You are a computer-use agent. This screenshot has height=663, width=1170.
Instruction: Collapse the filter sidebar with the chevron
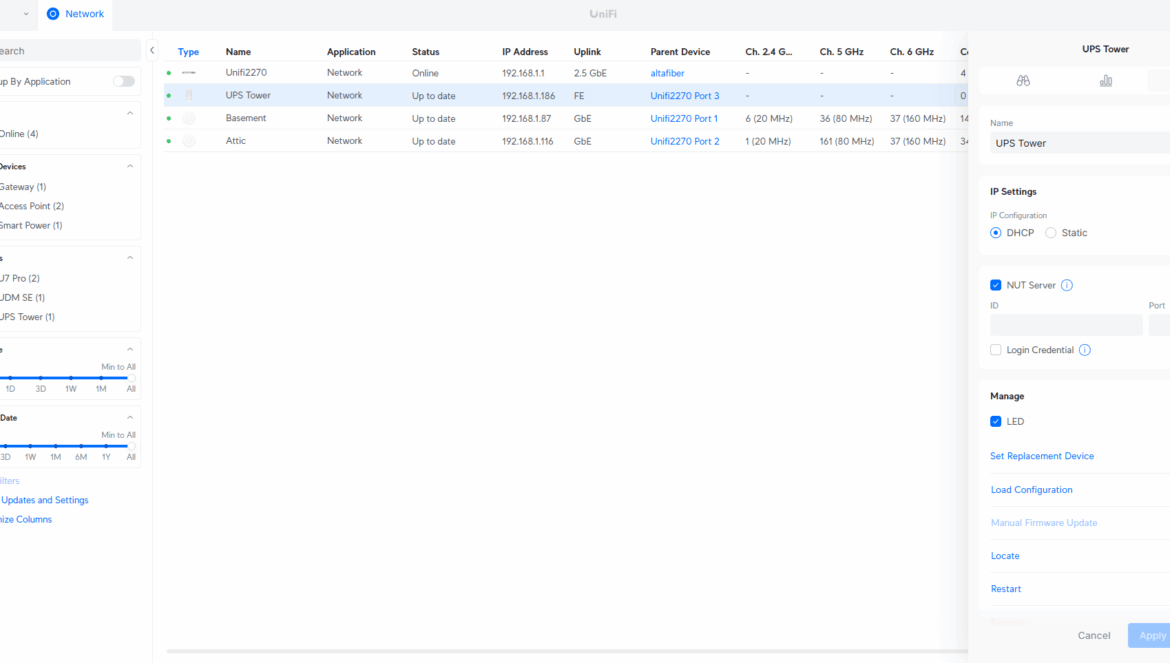[152, 50]
